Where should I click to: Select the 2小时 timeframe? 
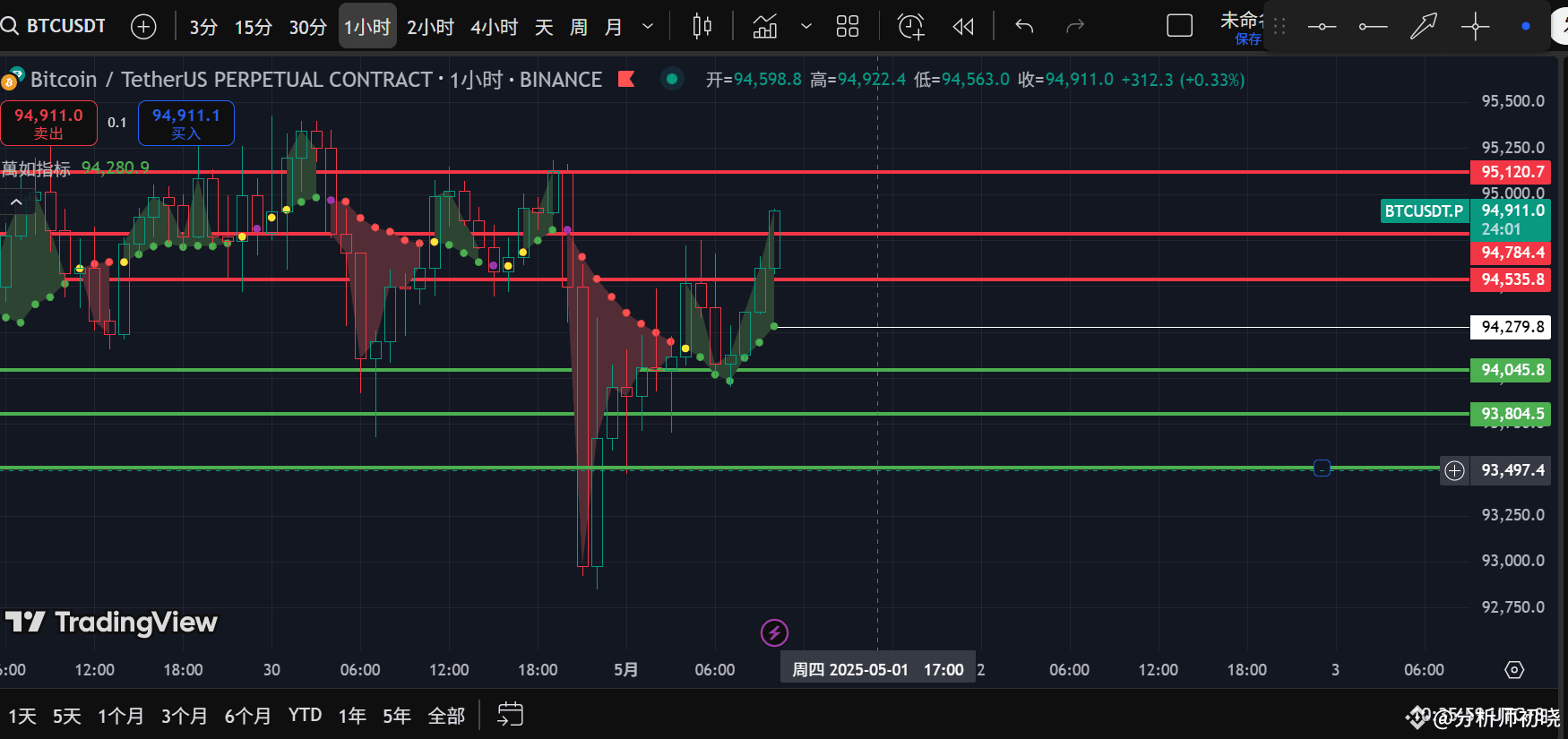(x=430, y=27)
